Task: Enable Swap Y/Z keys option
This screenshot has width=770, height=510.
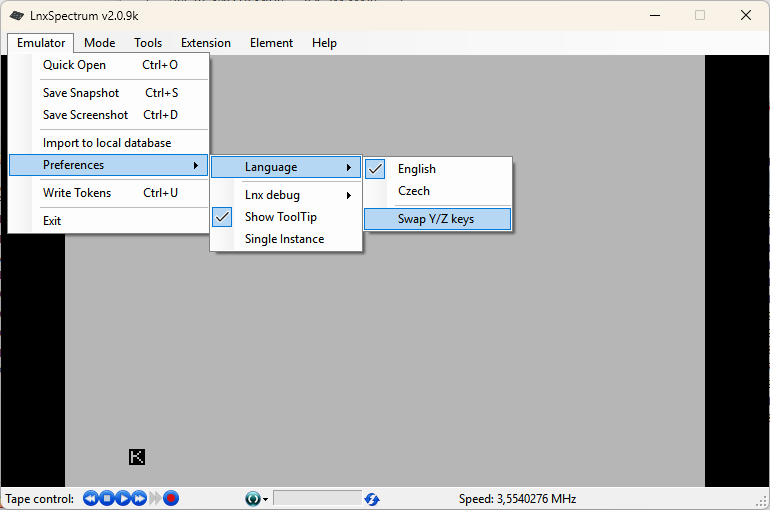Action: coord(438,219)
